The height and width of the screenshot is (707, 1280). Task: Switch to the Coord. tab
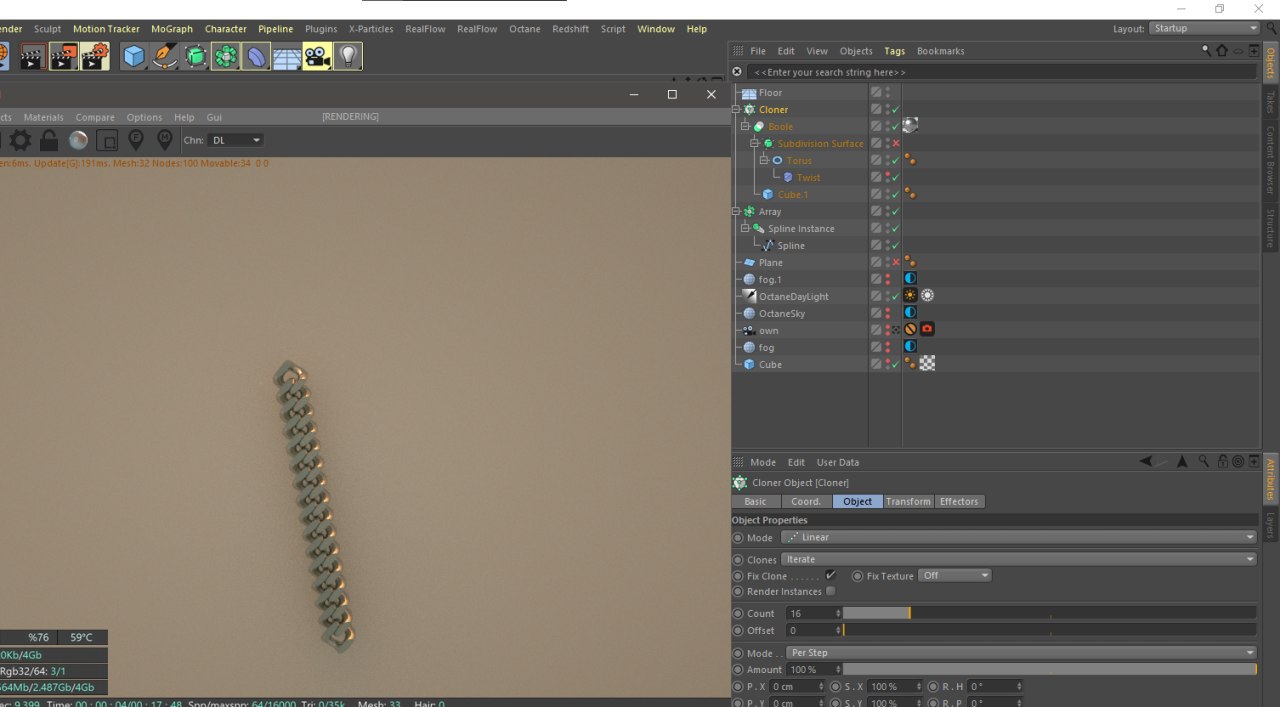806,501
